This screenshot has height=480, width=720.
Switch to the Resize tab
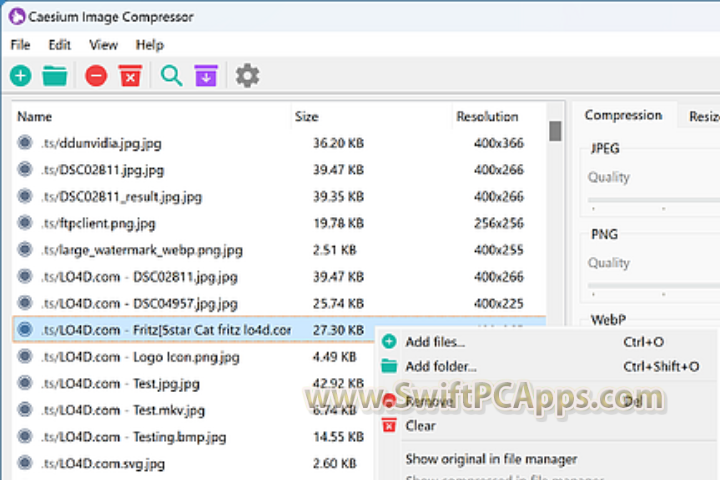pyautogui.click(x=704, y=117)
